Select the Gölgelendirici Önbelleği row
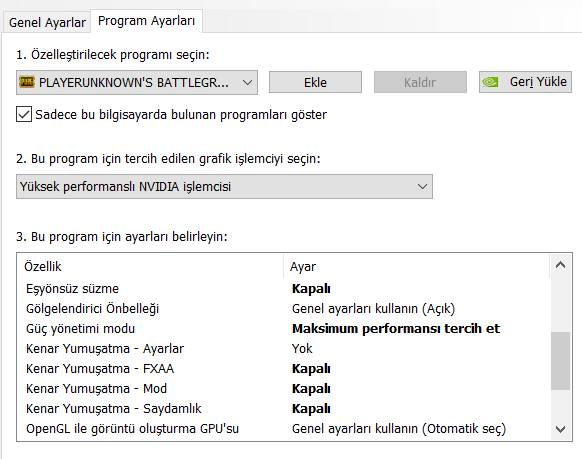Screen dimensions: 582x459 [284, 309]
